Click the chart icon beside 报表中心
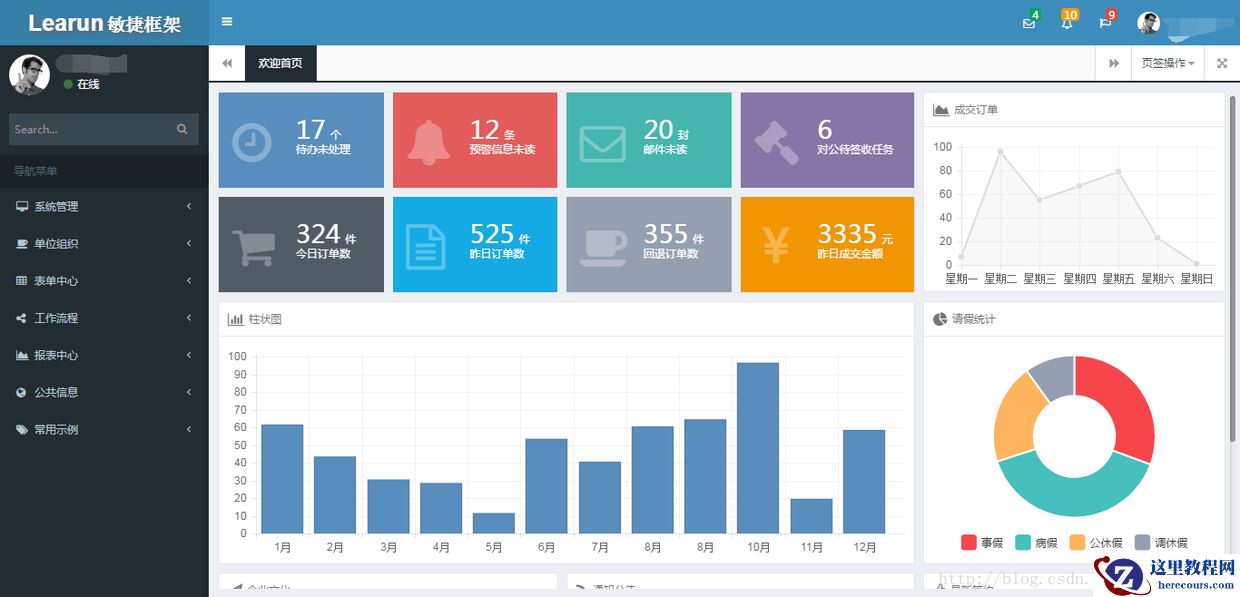 click(x=22, y=355)
